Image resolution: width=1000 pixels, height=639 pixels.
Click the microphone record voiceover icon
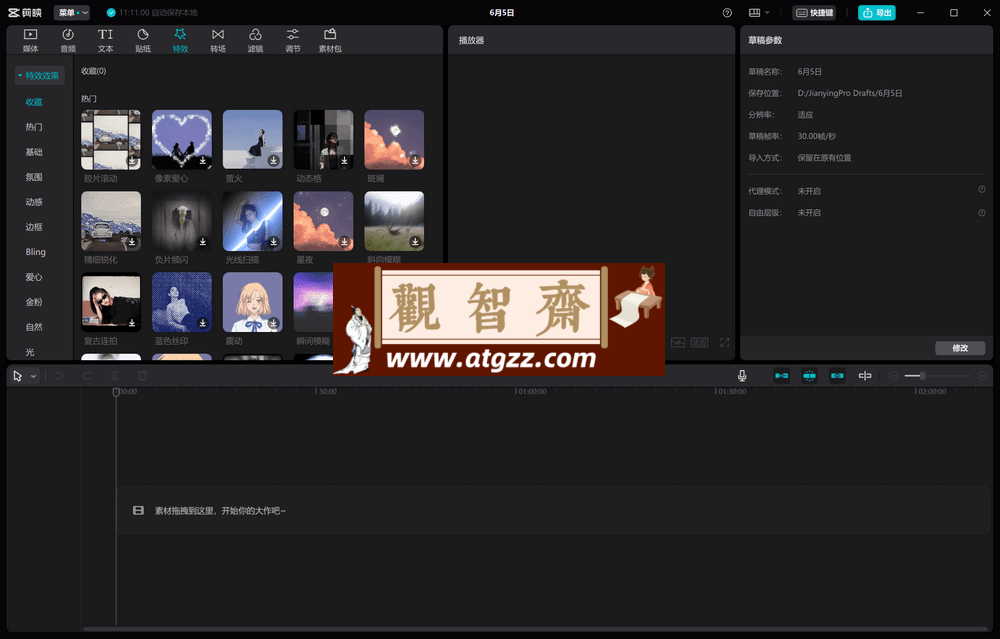click(x=742, y=376)
